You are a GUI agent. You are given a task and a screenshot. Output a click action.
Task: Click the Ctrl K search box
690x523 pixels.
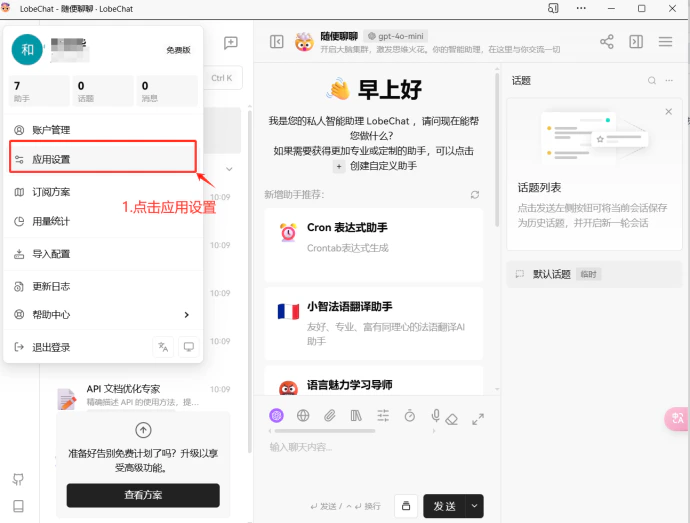(222, 78)
